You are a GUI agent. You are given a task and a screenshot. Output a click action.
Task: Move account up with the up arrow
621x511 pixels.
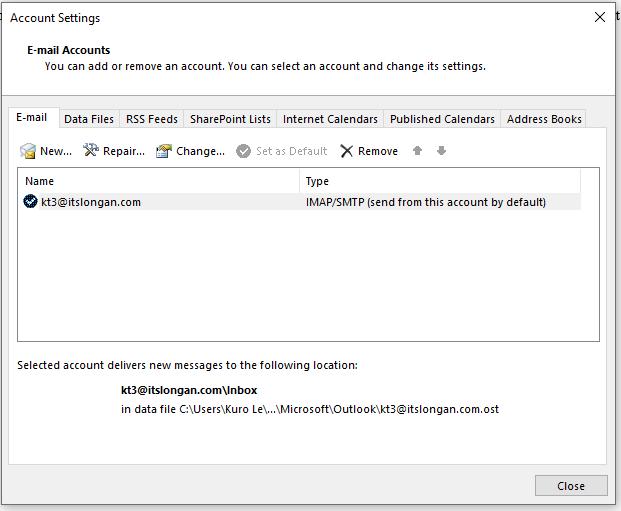[x=418, y=151]
